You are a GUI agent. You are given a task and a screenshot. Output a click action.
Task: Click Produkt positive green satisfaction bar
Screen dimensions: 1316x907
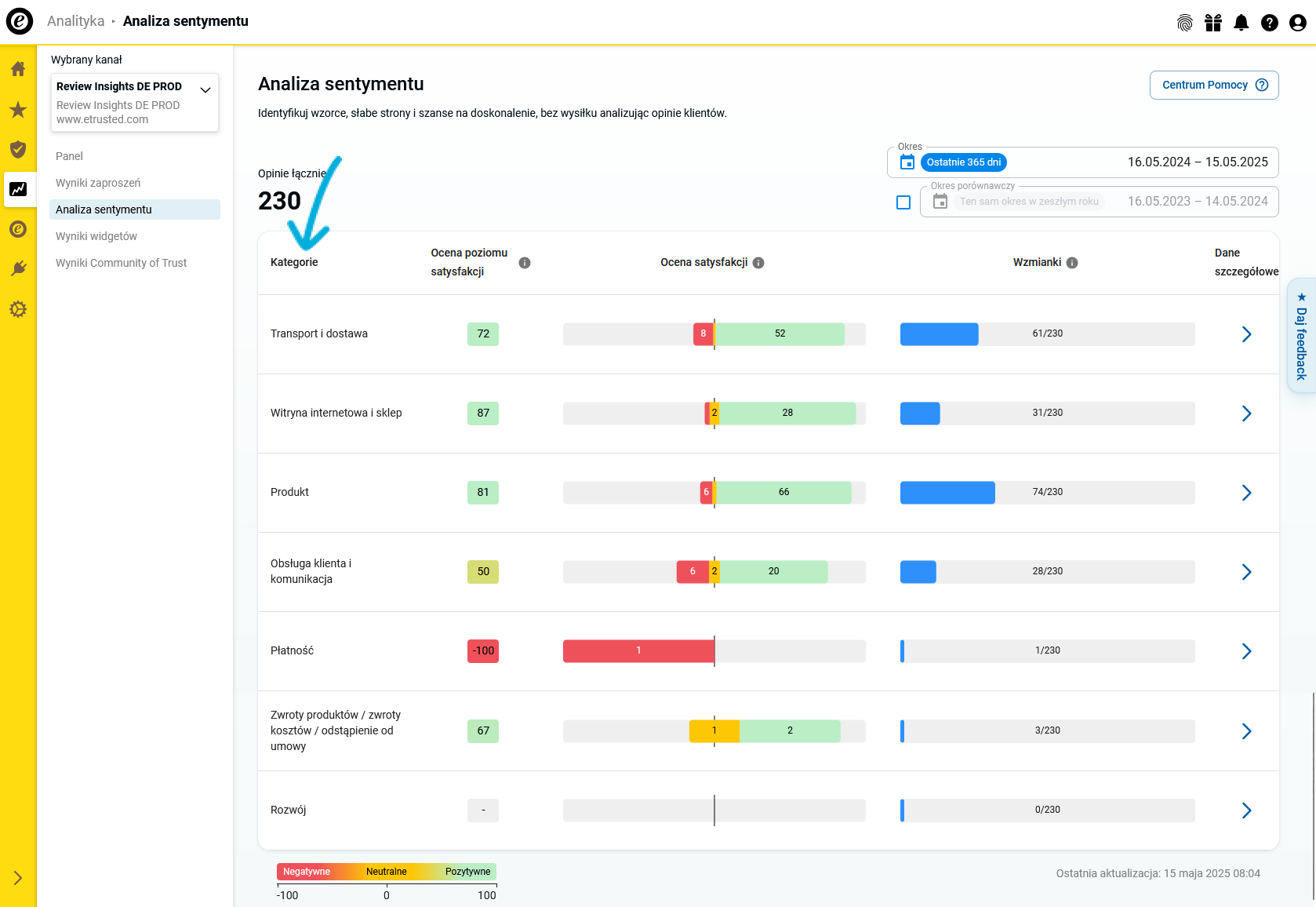tap(783, 493)
